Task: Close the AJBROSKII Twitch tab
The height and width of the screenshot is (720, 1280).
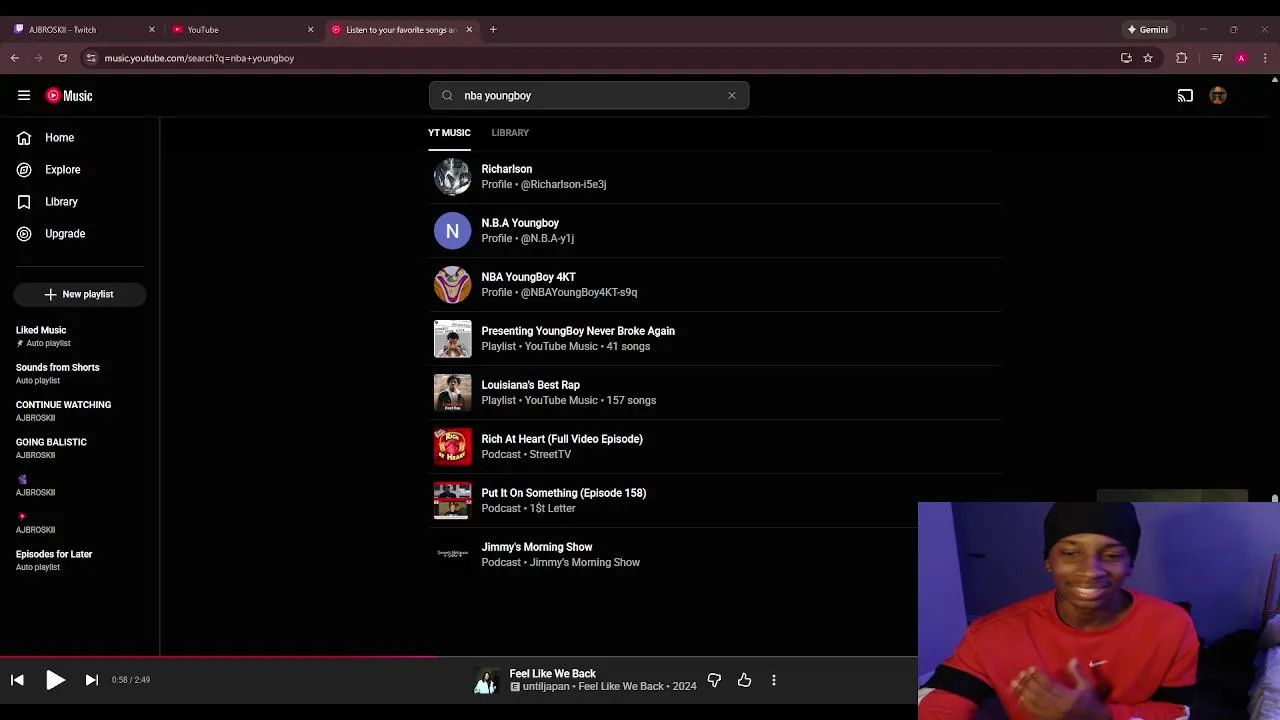Action: [x=152, y=30]
